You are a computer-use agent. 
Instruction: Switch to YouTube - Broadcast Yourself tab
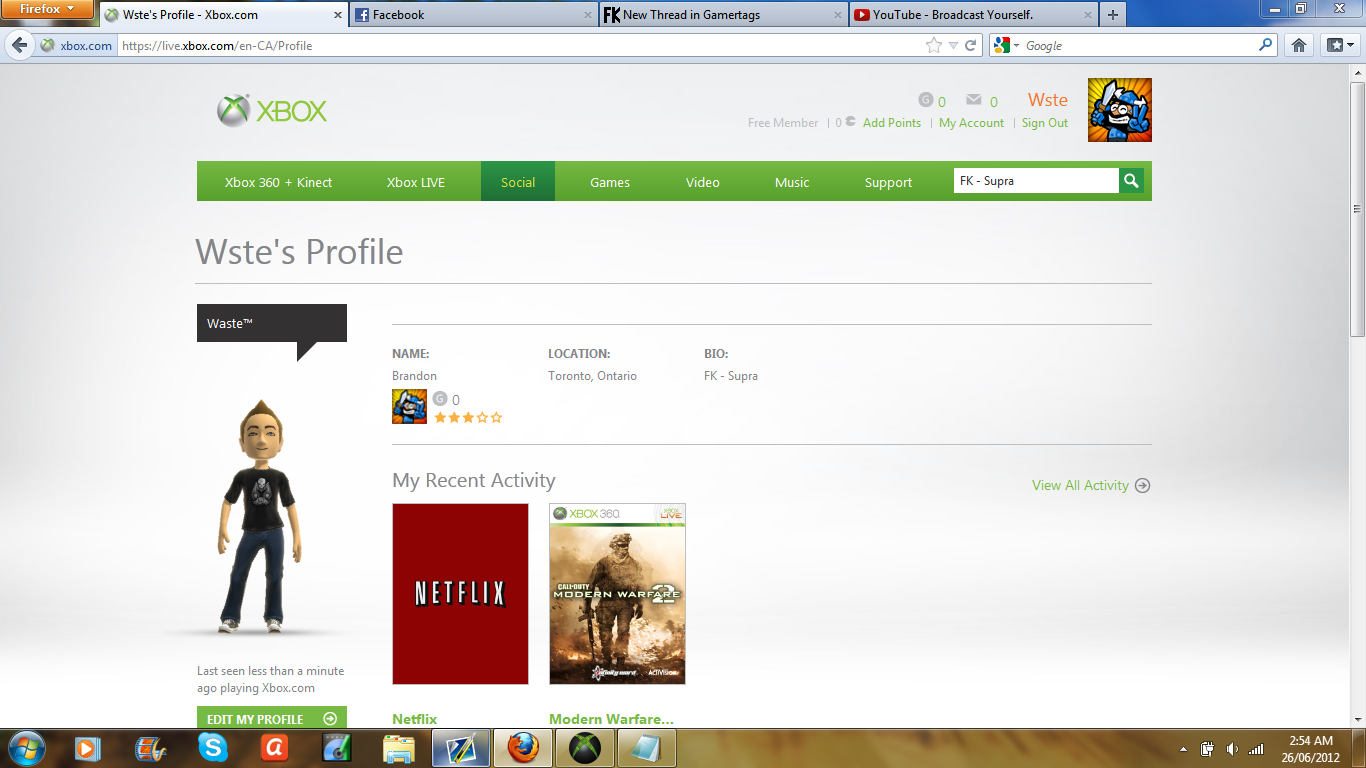[973, 15]
